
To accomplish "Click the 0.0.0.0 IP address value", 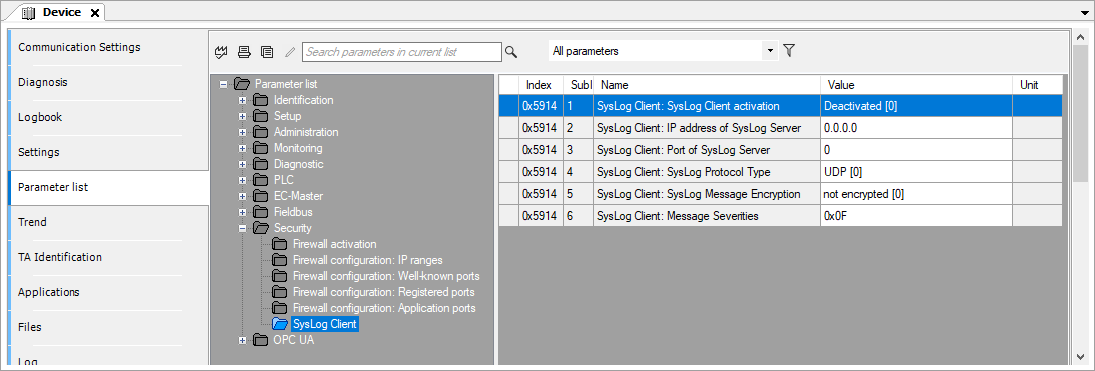I will [916, 129].
